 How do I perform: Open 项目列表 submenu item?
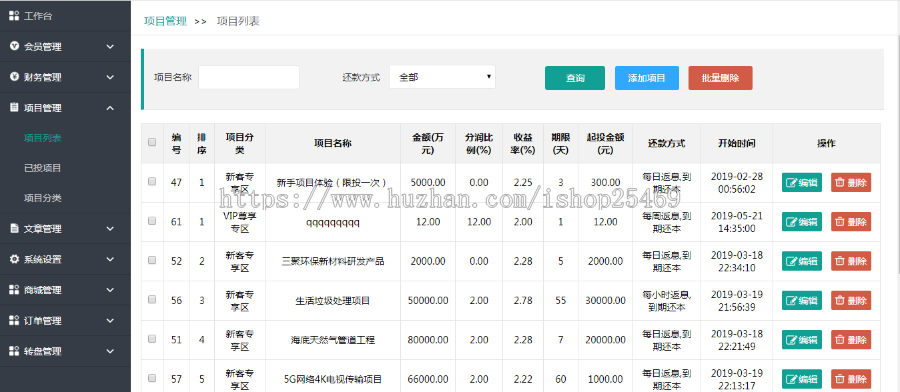click(42, 138)
